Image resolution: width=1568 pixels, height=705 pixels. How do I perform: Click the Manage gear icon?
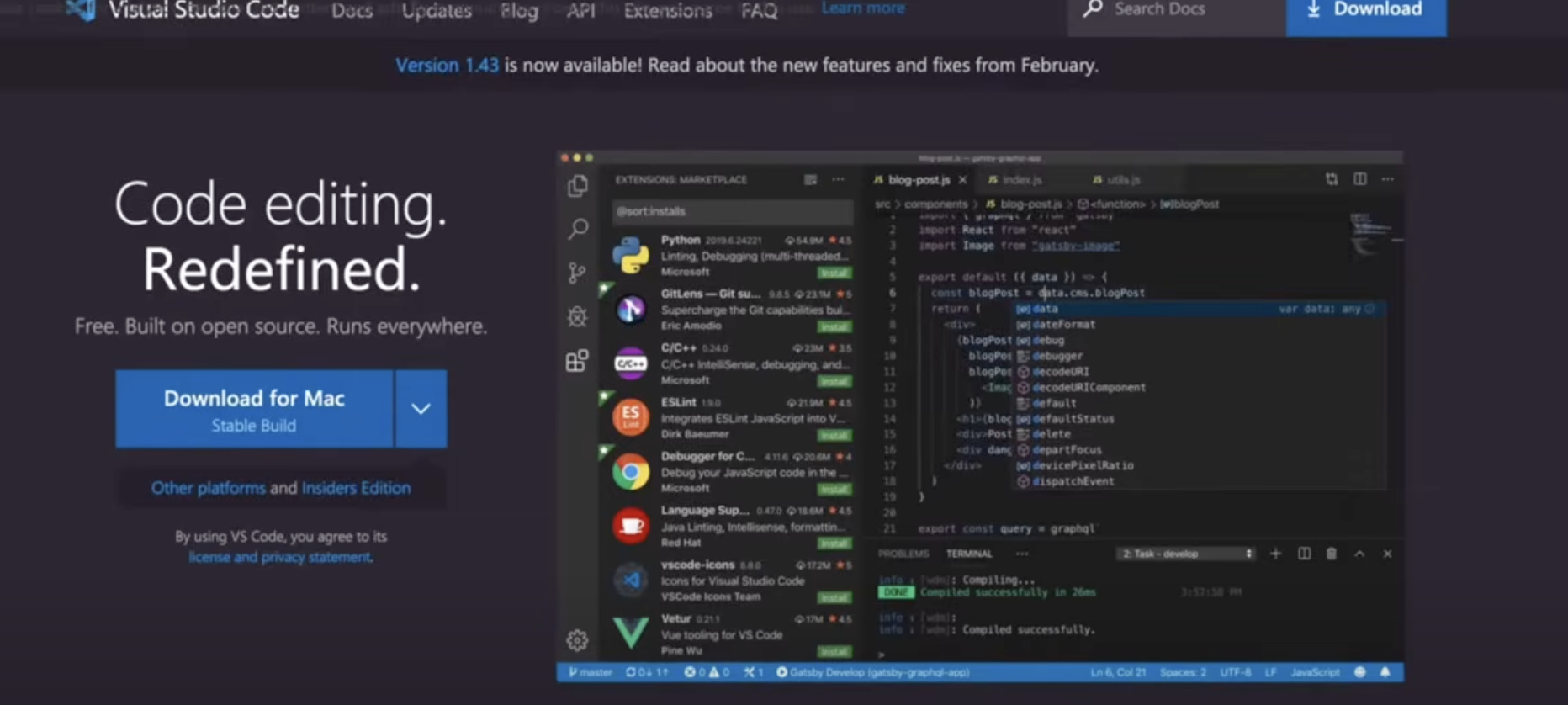pyautogui.click(x=577, y=640)
